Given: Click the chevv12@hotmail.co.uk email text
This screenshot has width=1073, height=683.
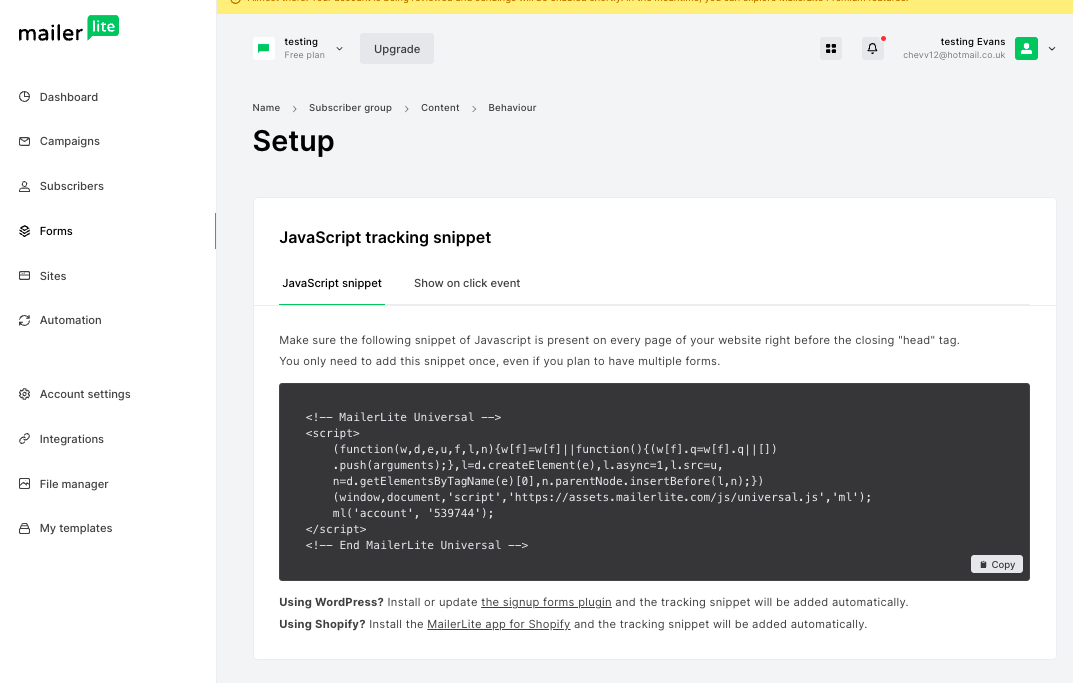Looking at the screenshot, I should click(x=954, y=55).
